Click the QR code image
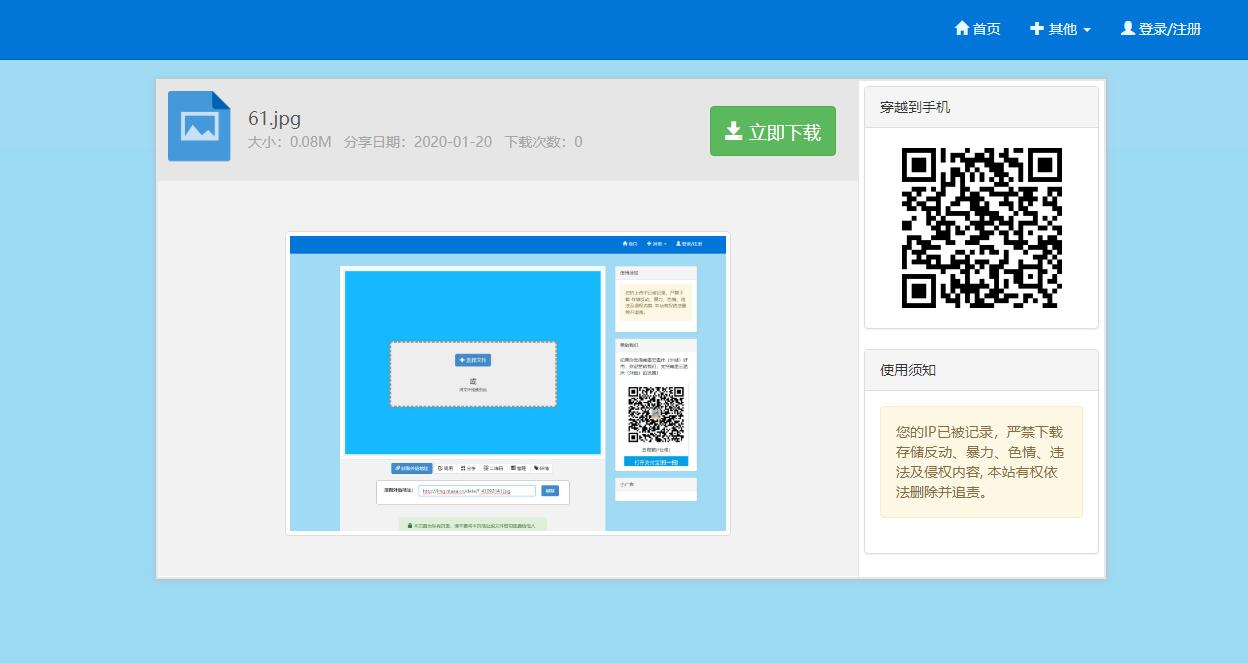This screenshot has width=1248, height=663. (981, 228)
